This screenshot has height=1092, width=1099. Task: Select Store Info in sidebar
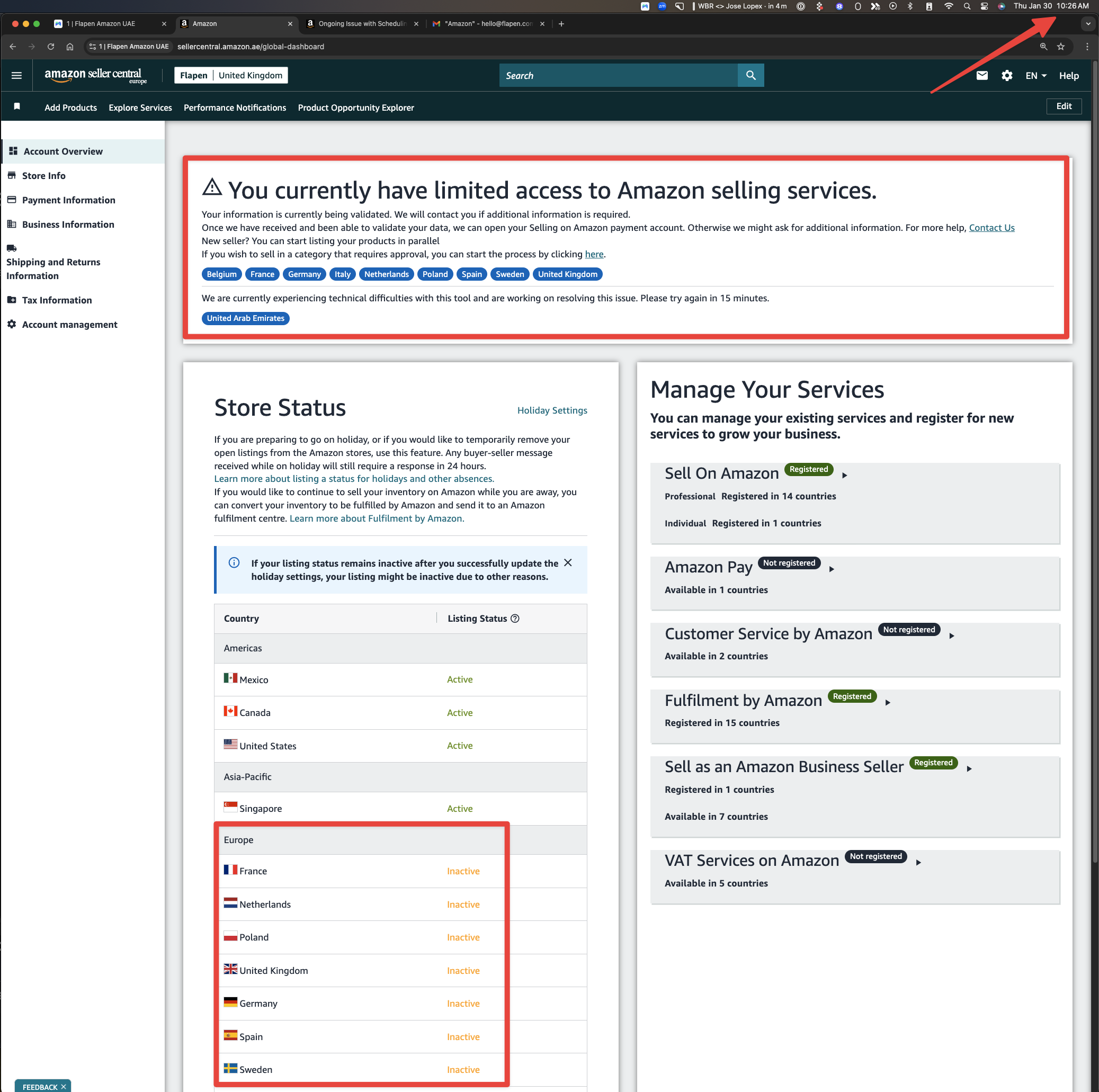tap(44, 176)
